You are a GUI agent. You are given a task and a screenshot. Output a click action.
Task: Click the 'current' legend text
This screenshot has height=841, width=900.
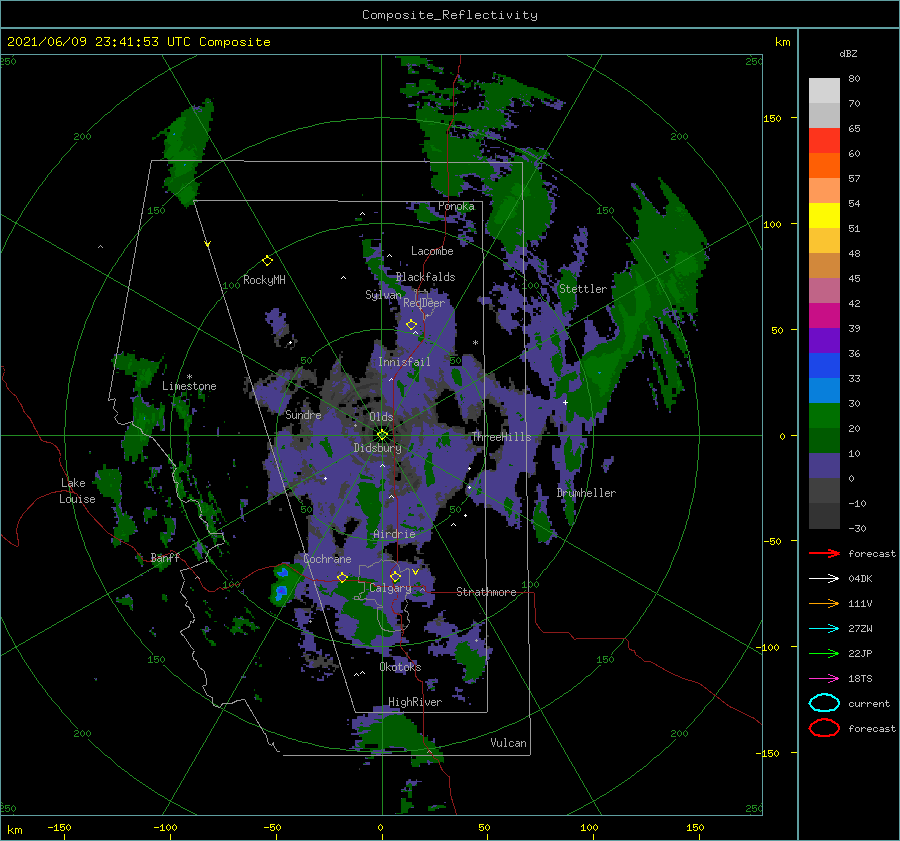tap(869, 703)
